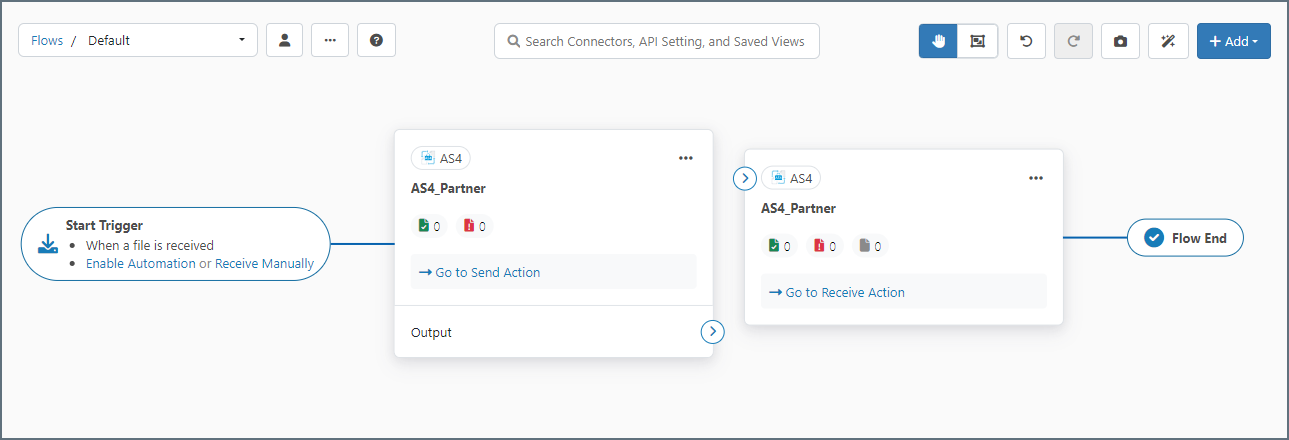
Task: Open the toolbar ellipsis options menu
Action: point(330,41)
